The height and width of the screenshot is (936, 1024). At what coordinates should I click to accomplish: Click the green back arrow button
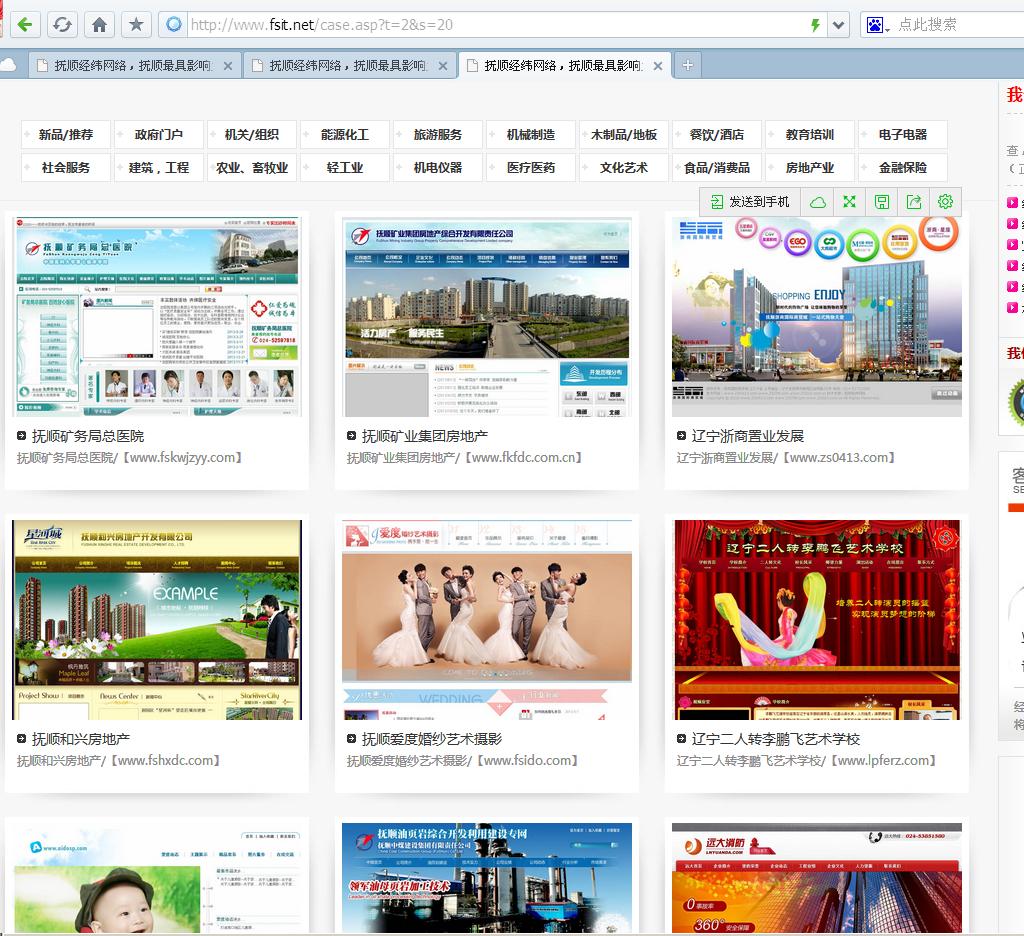point(25,25)
